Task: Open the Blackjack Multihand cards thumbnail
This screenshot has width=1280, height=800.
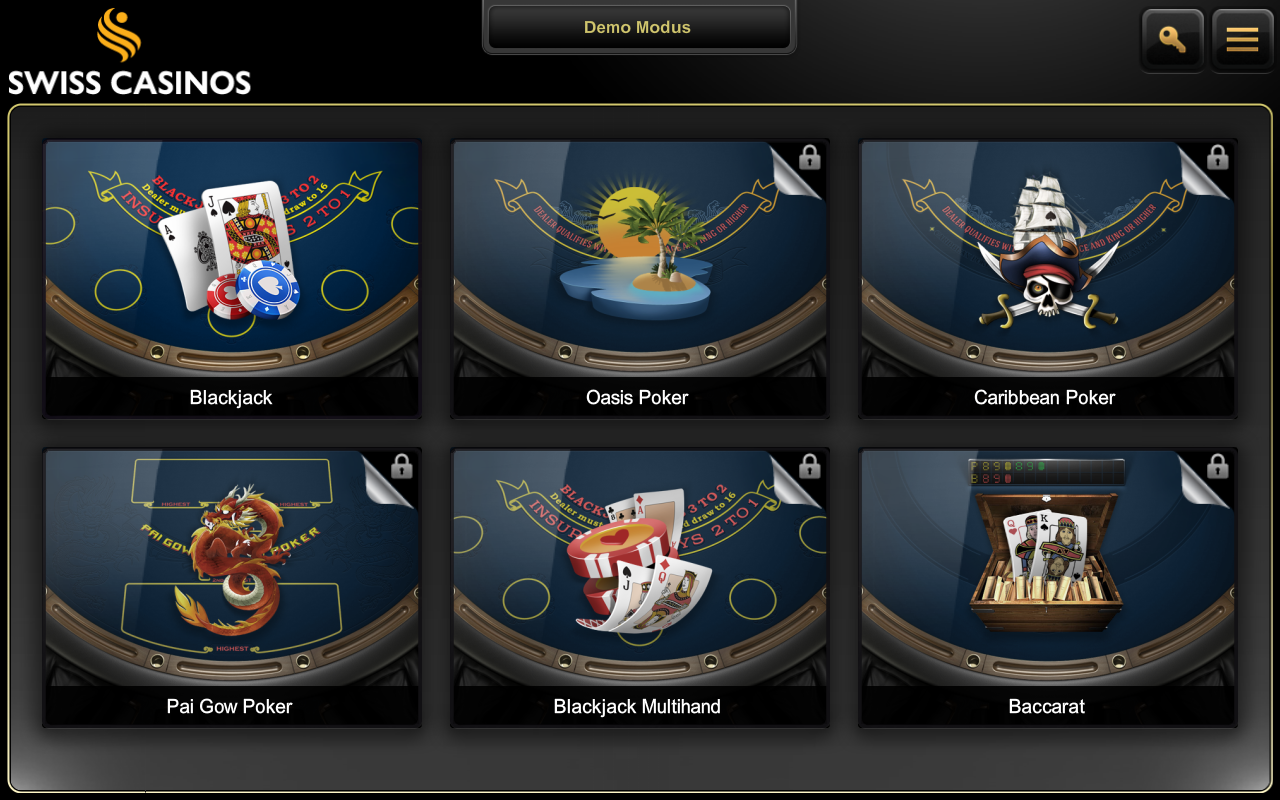Action: coord(640,568)
